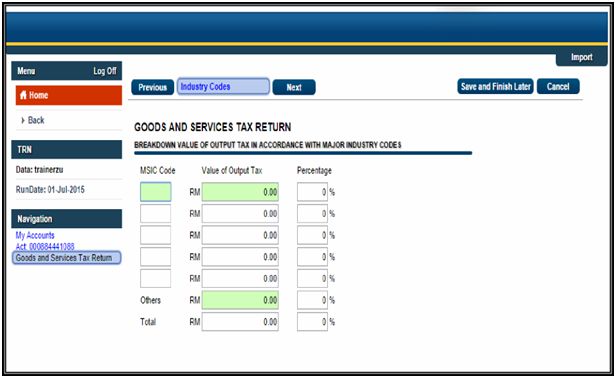Click the Percentage column label

(314, 171)
